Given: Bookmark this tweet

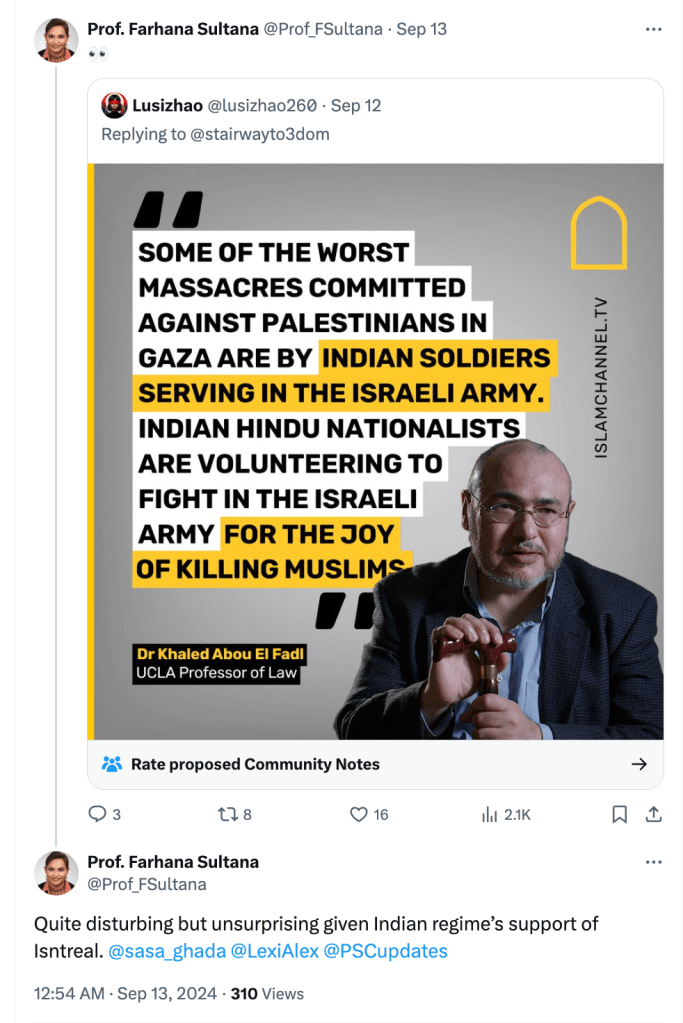Looking at the screenshot, I should [620, 815].
